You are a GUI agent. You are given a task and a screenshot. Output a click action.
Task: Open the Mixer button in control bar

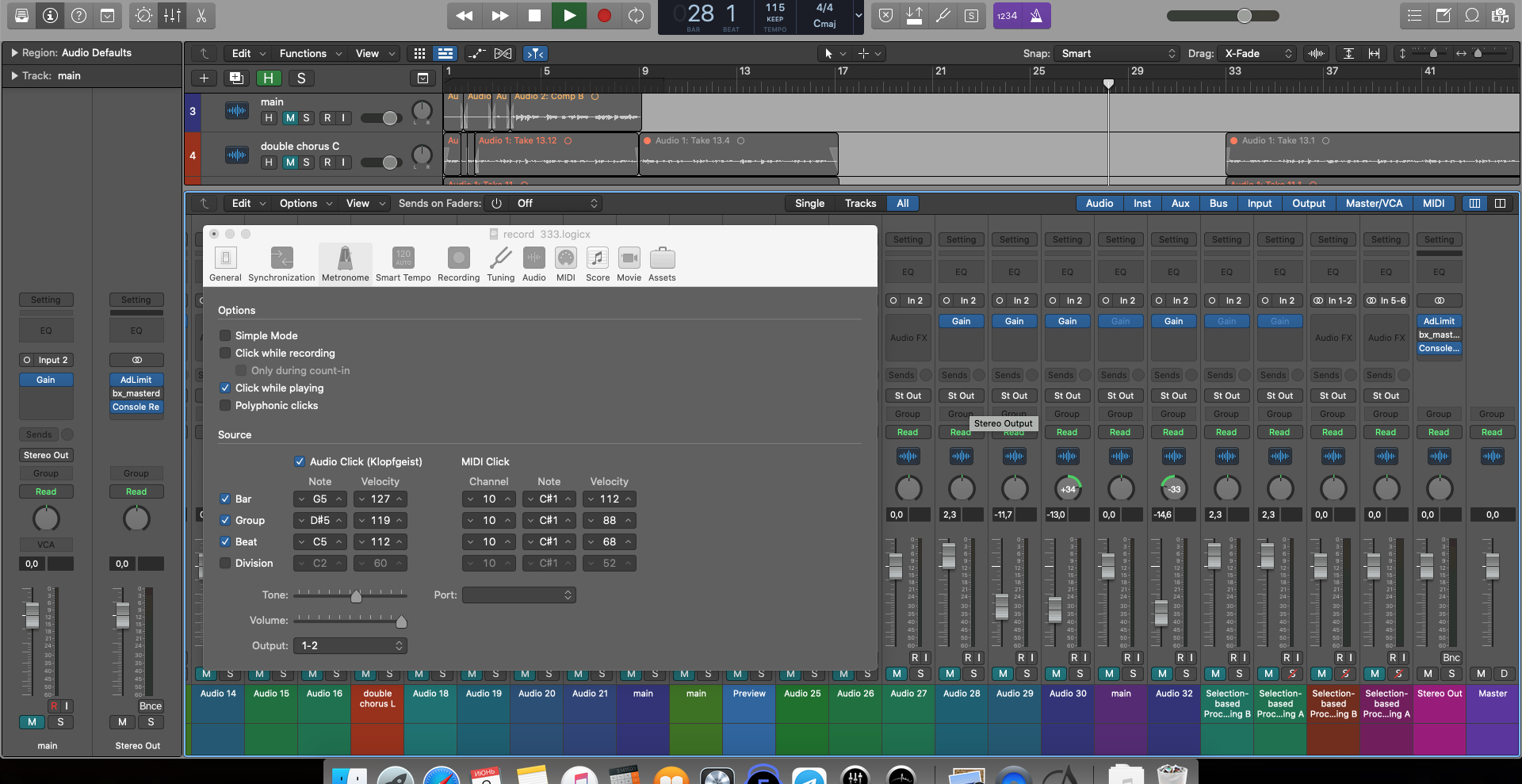(x=172, y=16)
